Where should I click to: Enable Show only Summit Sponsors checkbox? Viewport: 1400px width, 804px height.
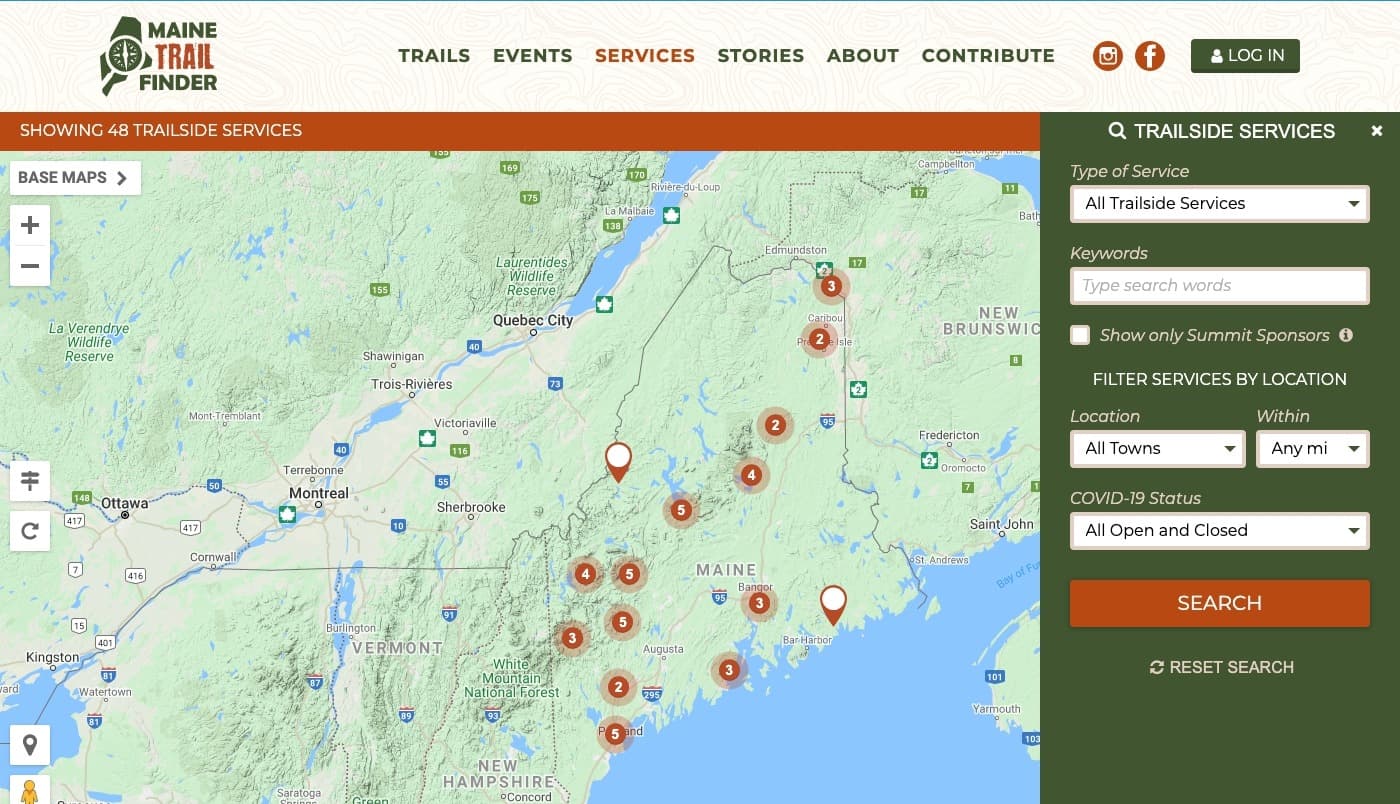coord(1080,335)
